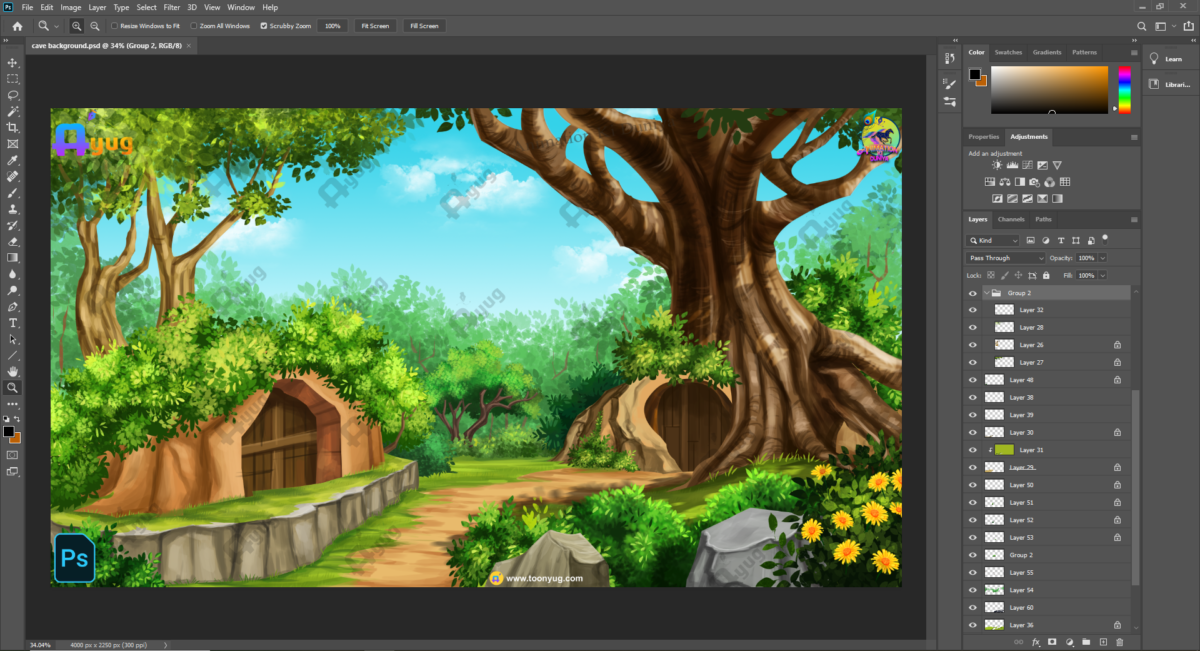The image size is (1200, 651).
Task: Delete layer using the trash icon
Action: pyautogui.click(x=1119, y=642)
